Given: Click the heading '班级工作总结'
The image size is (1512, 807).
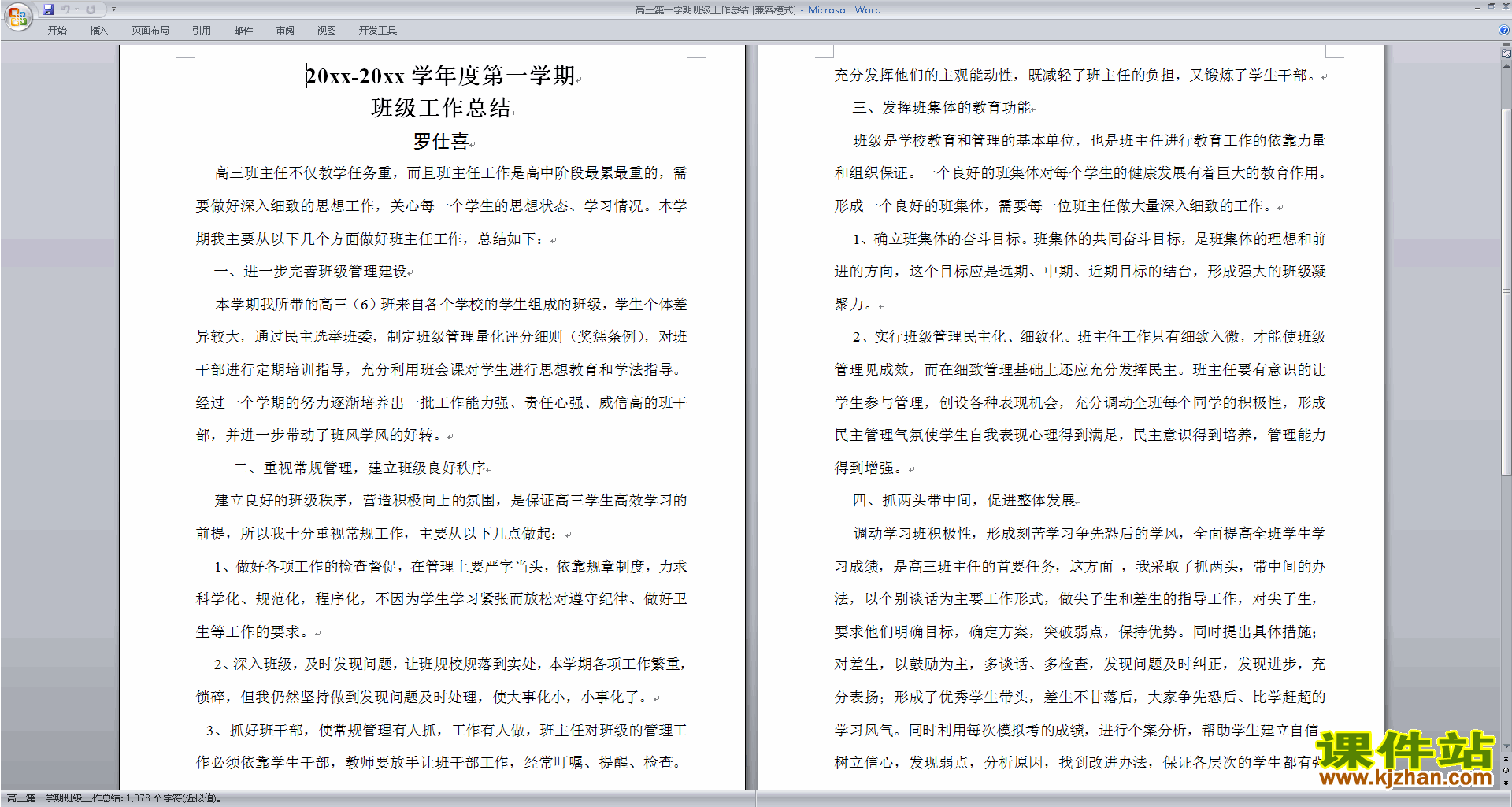Looking at the screenshot, I should click(x=441, y=108).
